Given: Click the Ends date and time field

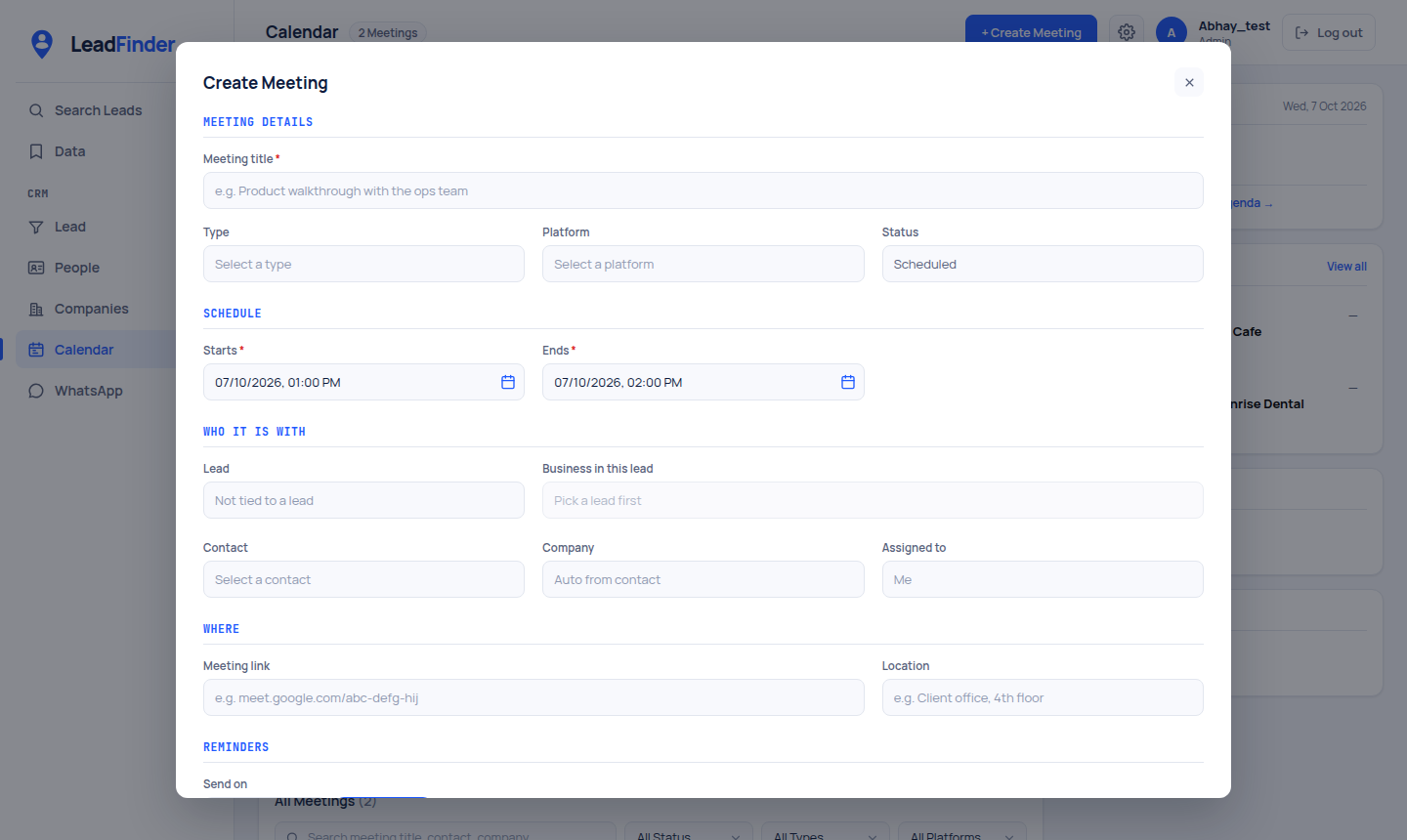Looking at the screenshot, I should (x=703, y=382).
